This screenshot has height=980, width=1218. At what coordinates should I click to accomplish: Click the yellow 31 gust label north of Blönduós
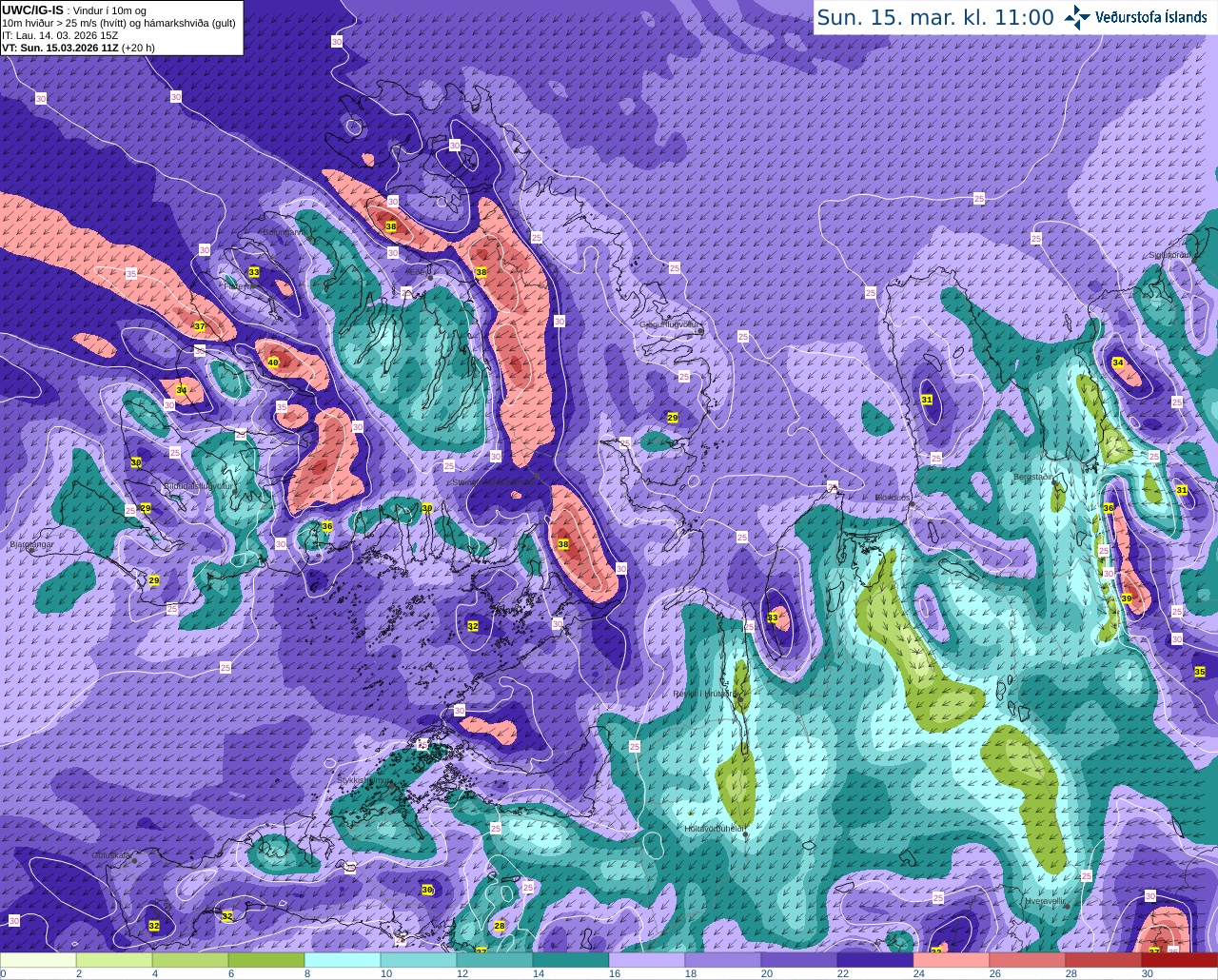click(x=927, y=400)
